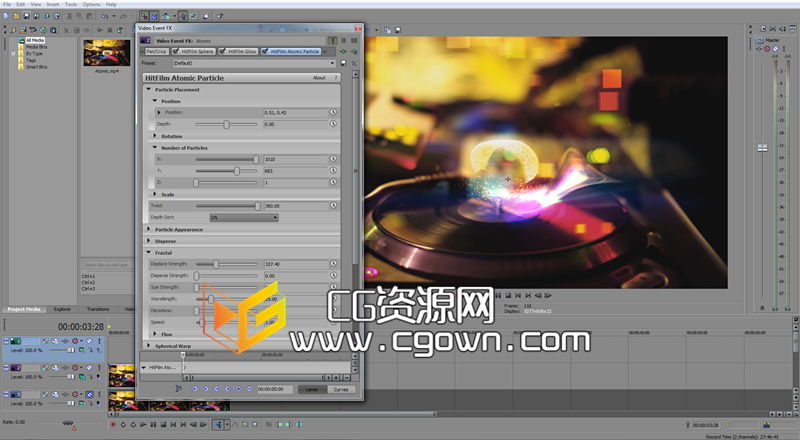Click the Delete preset X icon
The width and height of the screenshot is (800, 440).
click(x=354, y=63)
